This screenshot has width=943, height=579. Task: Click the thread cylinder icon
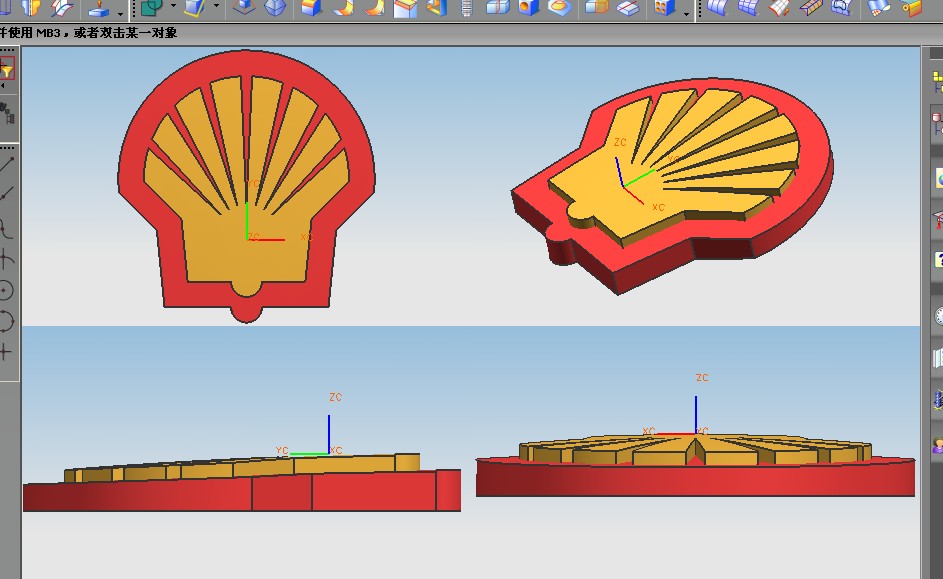pos(467,7)
